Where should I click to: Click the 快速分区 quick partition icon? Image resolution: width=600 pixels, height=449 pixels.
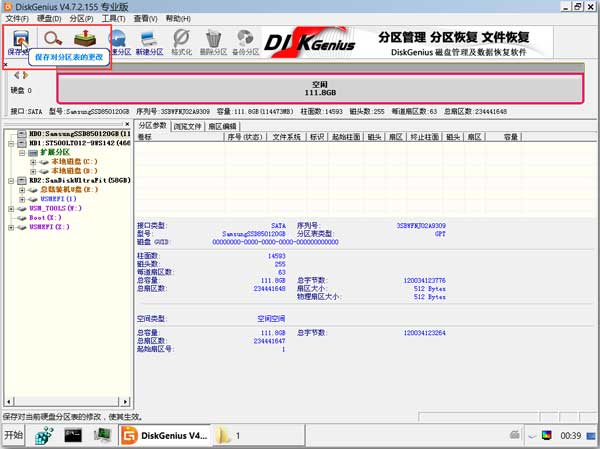(x=119, y=42)
